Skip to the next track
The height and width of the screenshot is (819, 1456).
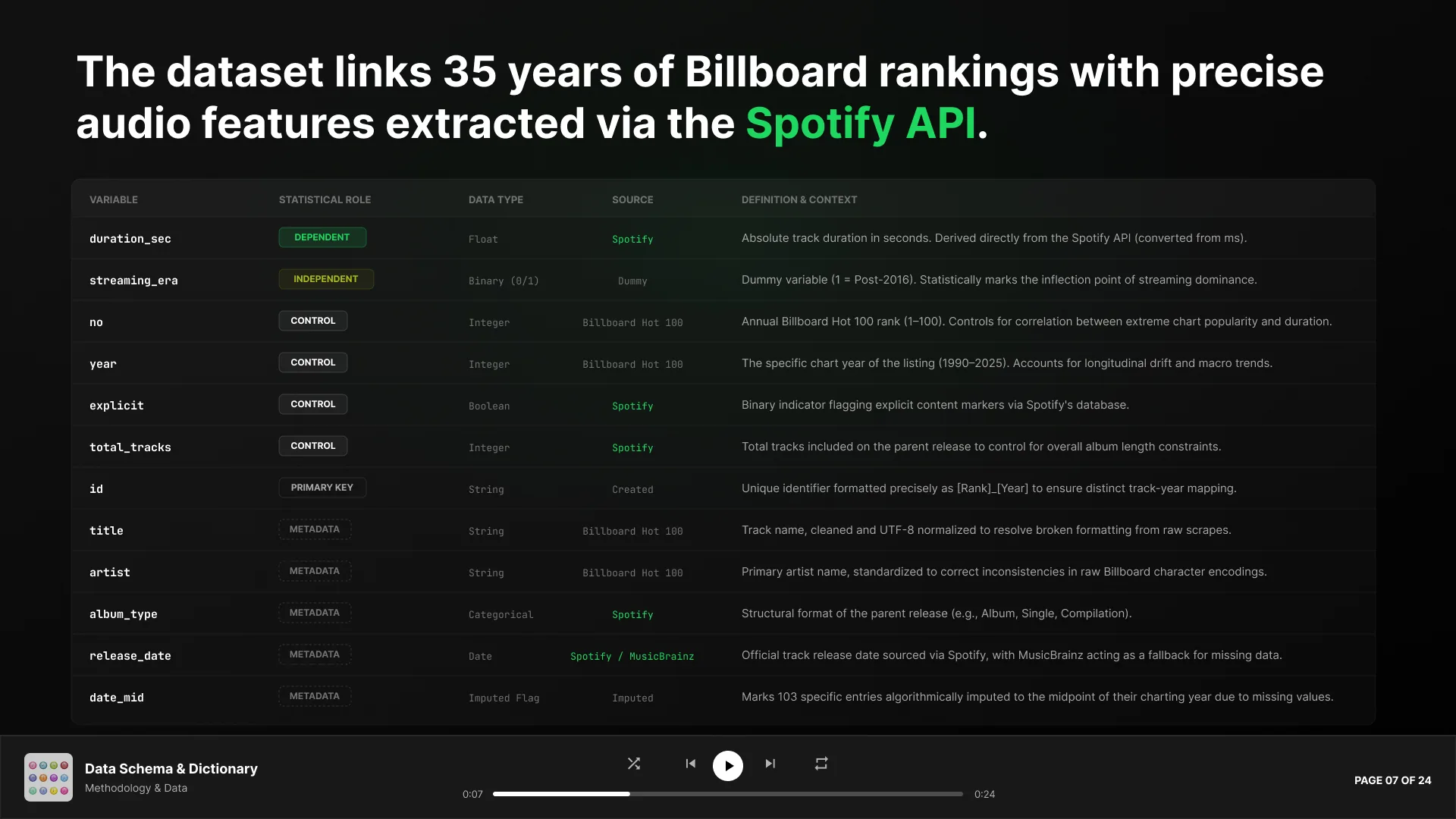click(770, 764)
